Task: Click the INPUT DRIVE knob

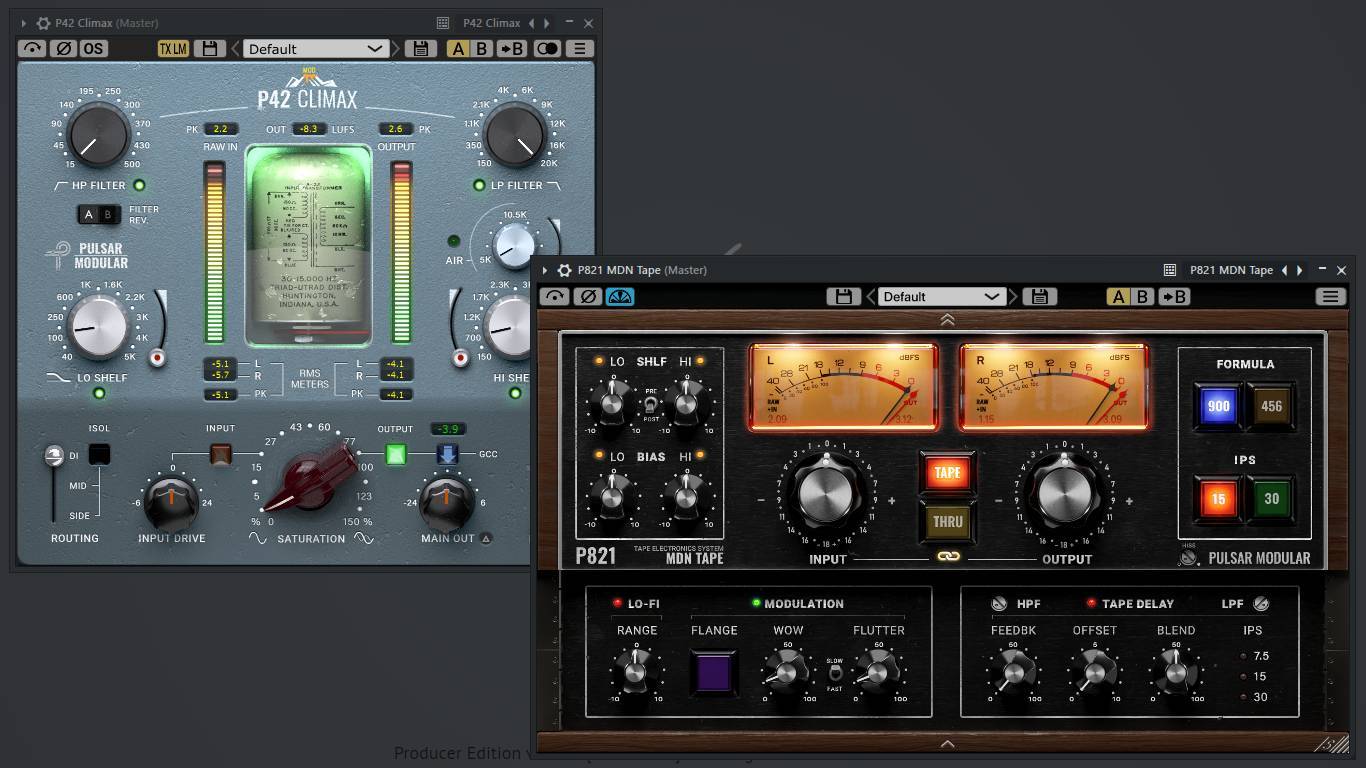Action: pos(171,502)
